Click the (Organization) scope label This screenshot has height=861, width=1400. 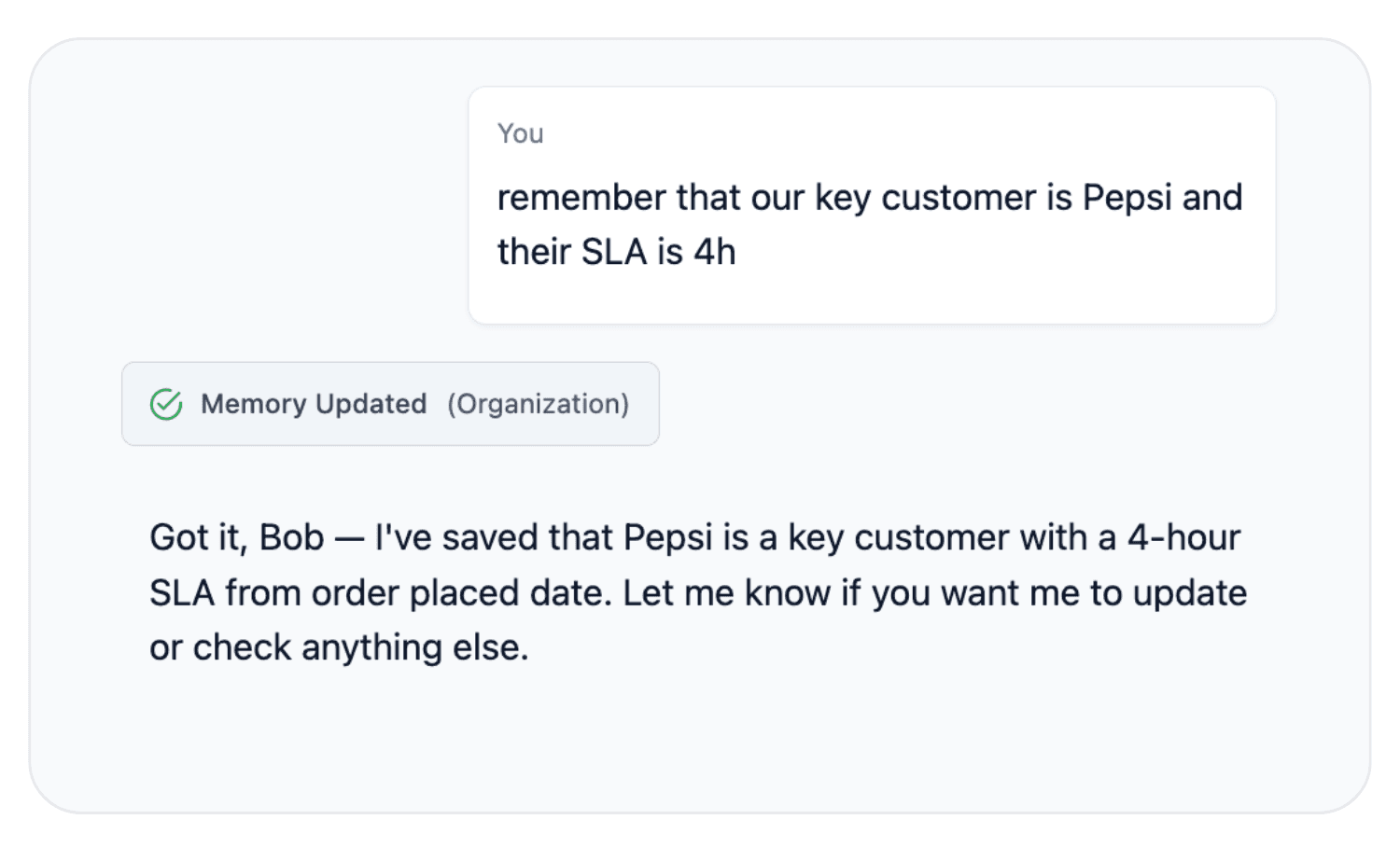coord(538,404)
